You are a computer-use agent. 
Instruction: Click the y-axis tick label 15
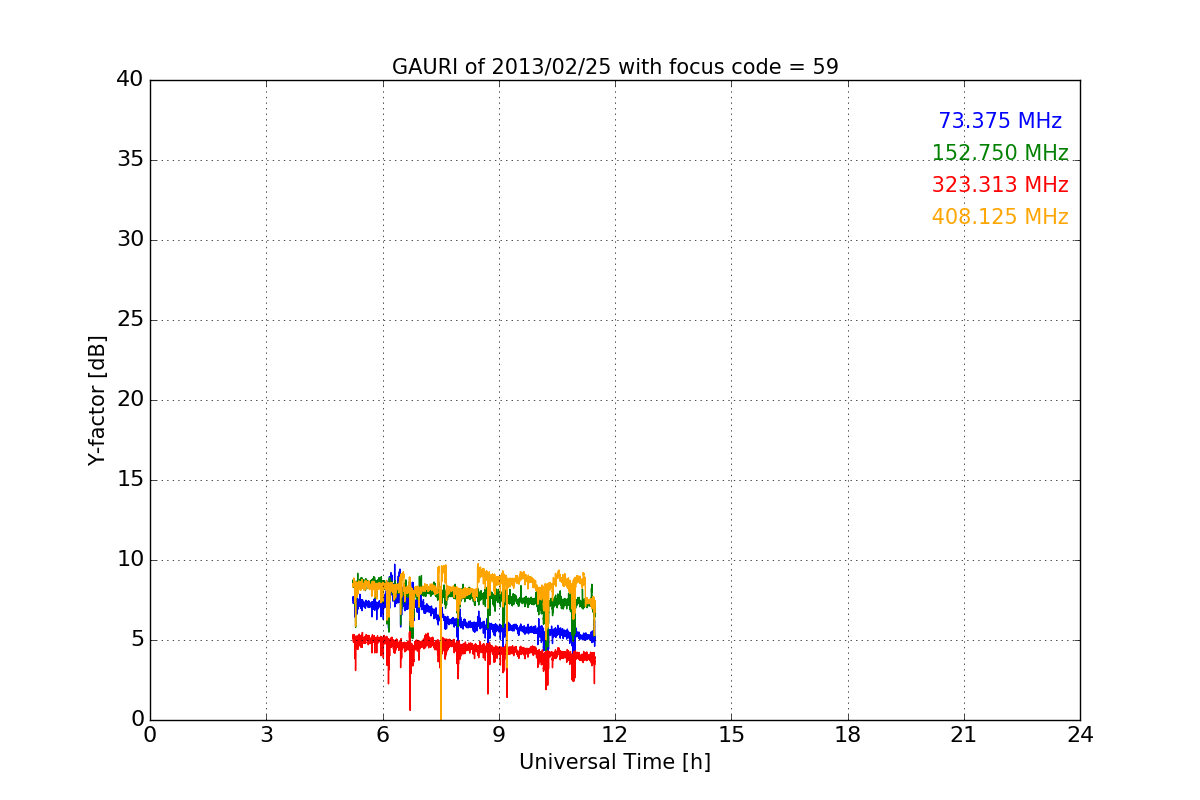[130, 480]
